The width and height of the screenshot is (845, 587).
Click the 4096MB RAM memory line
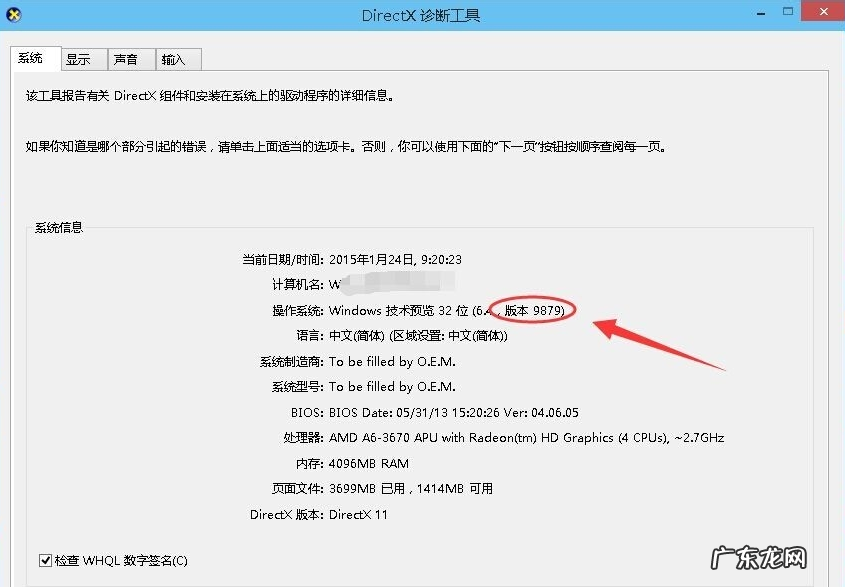[370, 463]
